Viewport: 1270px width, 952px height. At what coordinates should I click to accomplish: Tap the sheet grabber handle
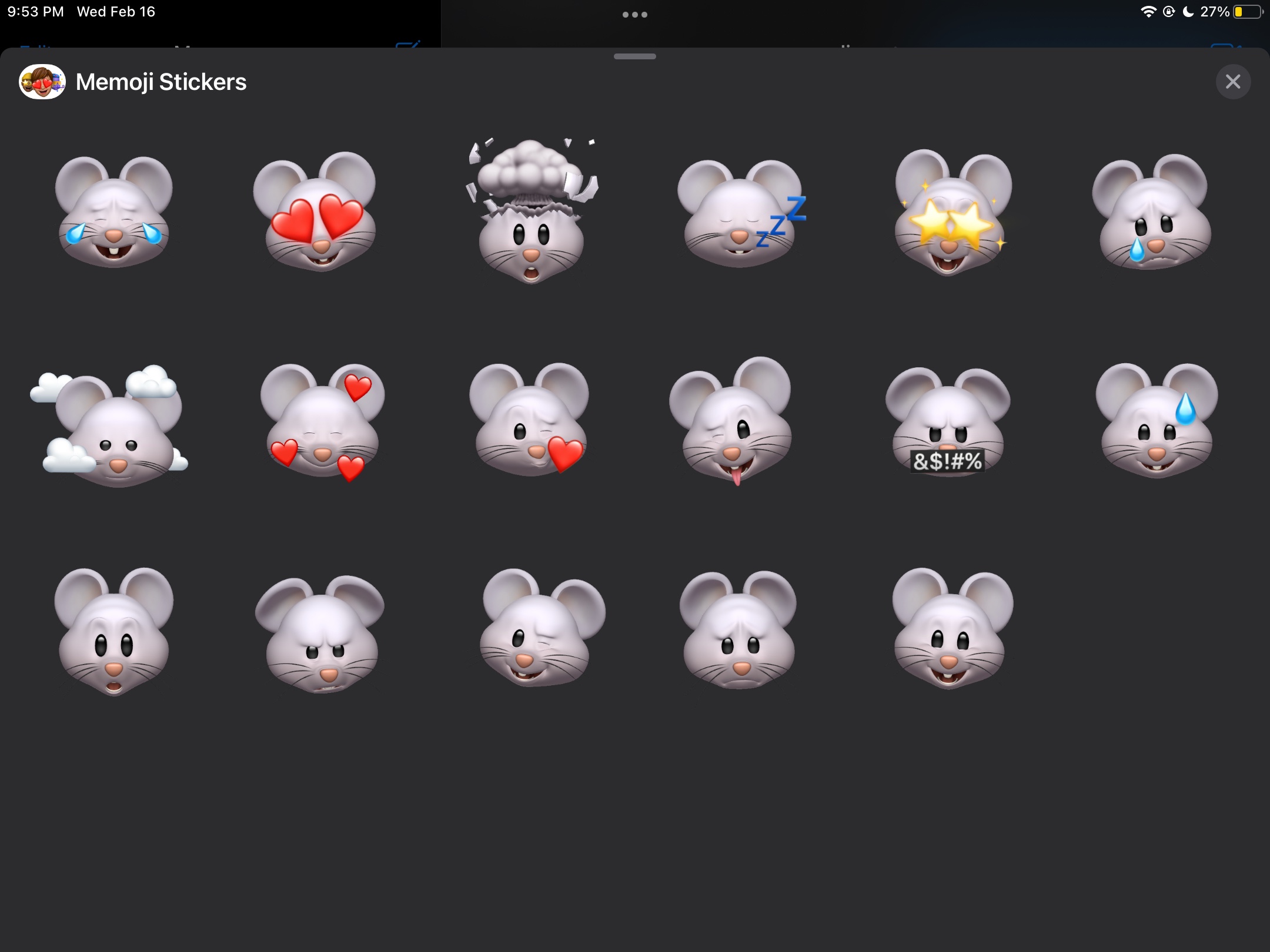tap(634, 56)
